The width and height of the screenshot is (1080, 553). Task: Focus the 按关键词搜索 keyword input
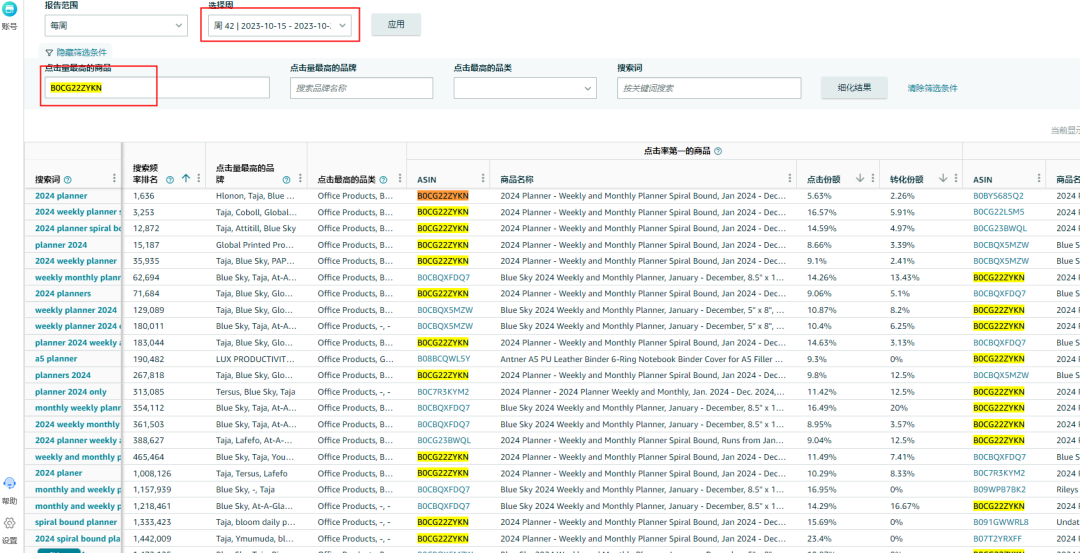pos(709,88)
